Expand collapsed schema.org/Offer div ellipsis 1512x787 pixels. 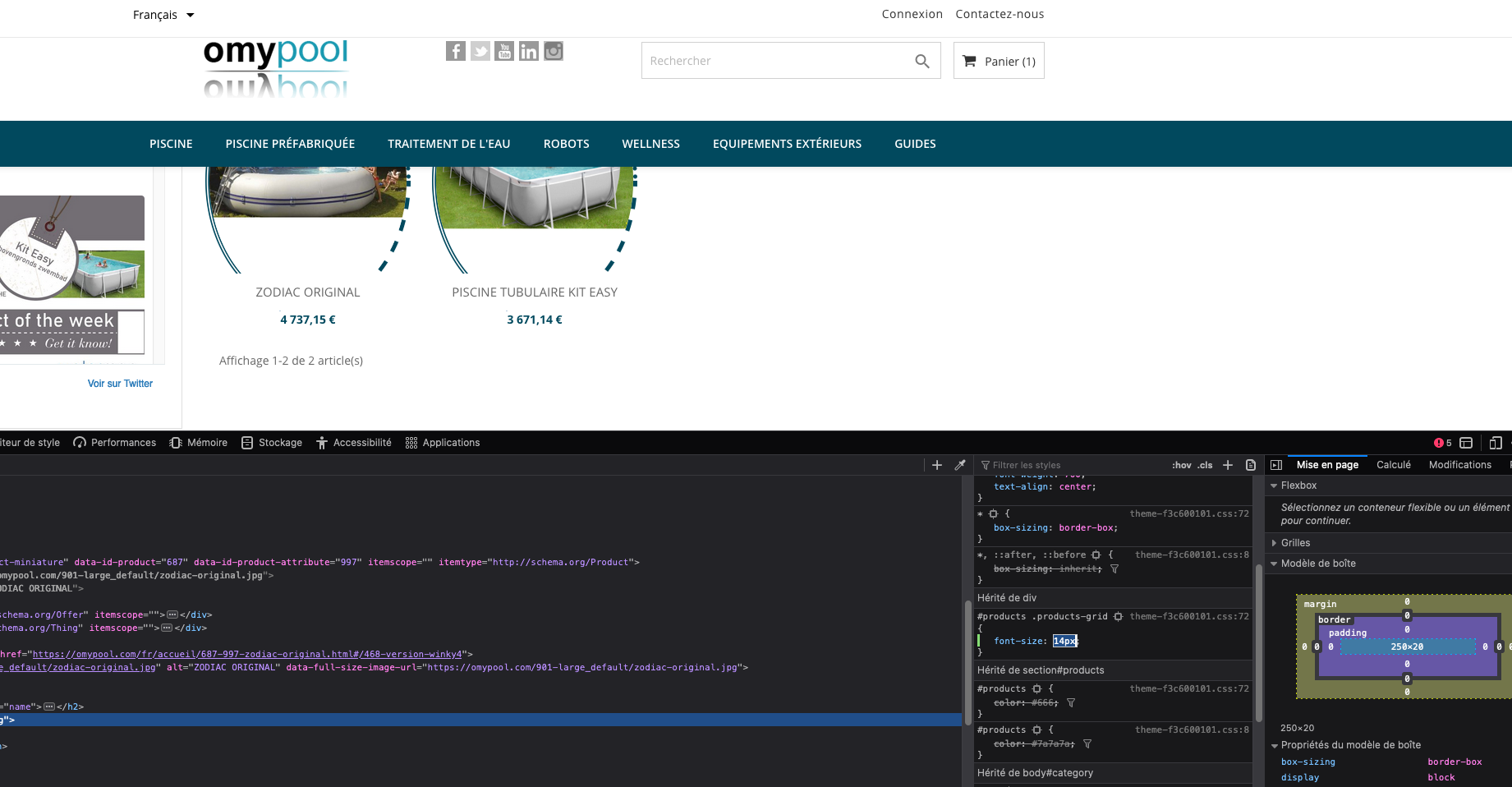(x=172, y=614)
